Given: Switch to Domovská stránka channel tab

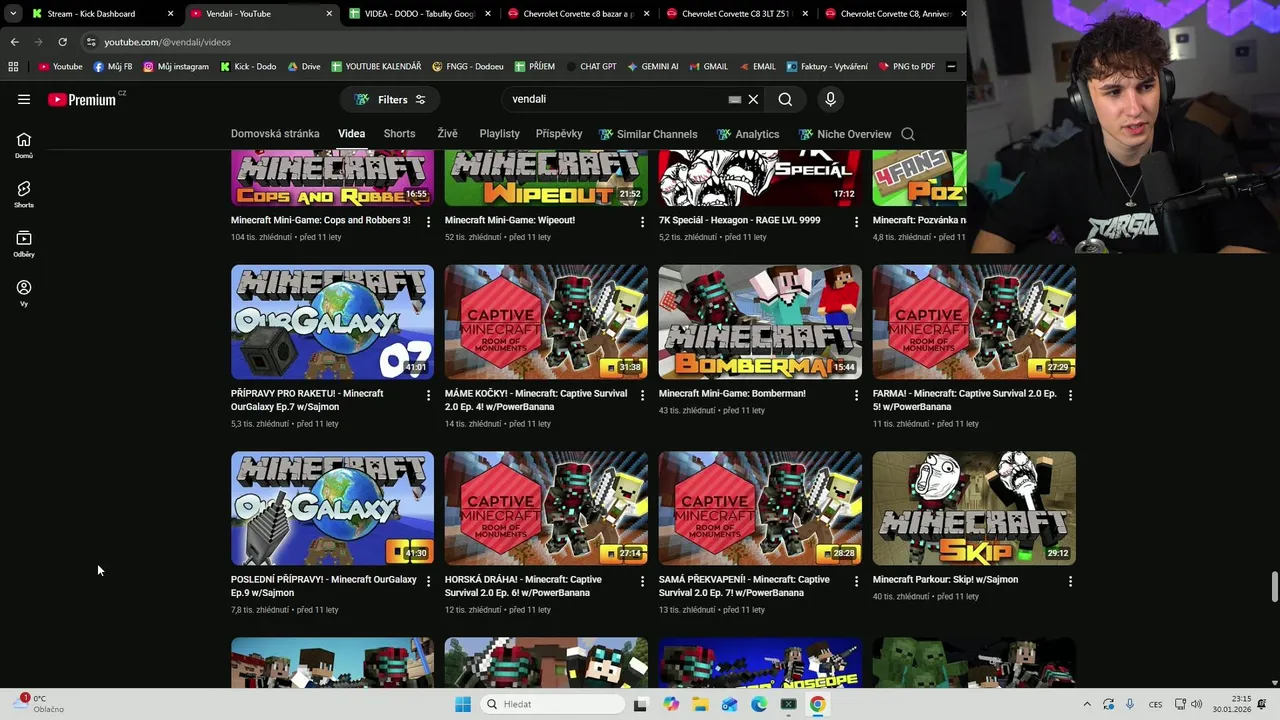Looking at the screenshot, I should click(275, 134).
